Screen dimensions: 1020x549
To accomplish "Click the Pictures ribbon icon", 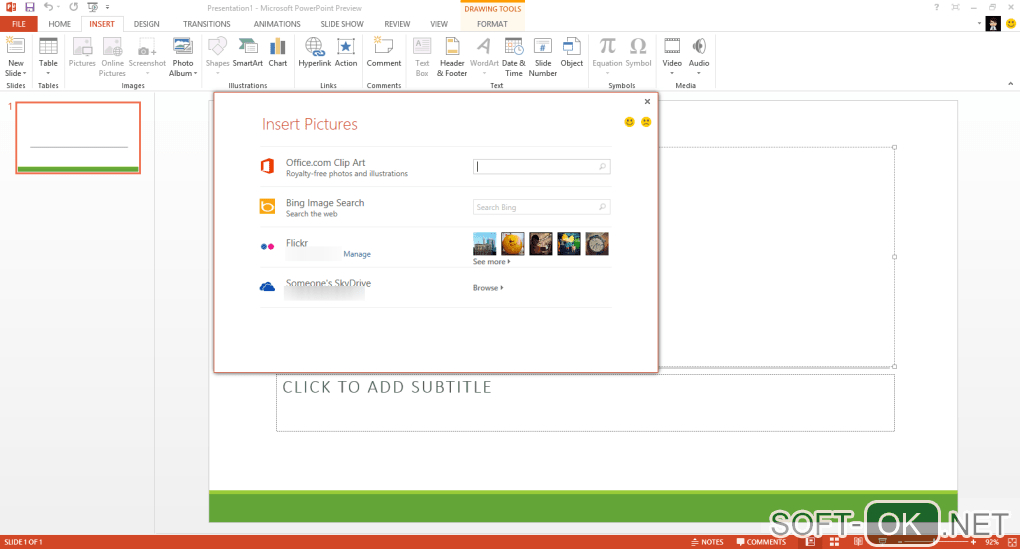I will coord(82,52).
